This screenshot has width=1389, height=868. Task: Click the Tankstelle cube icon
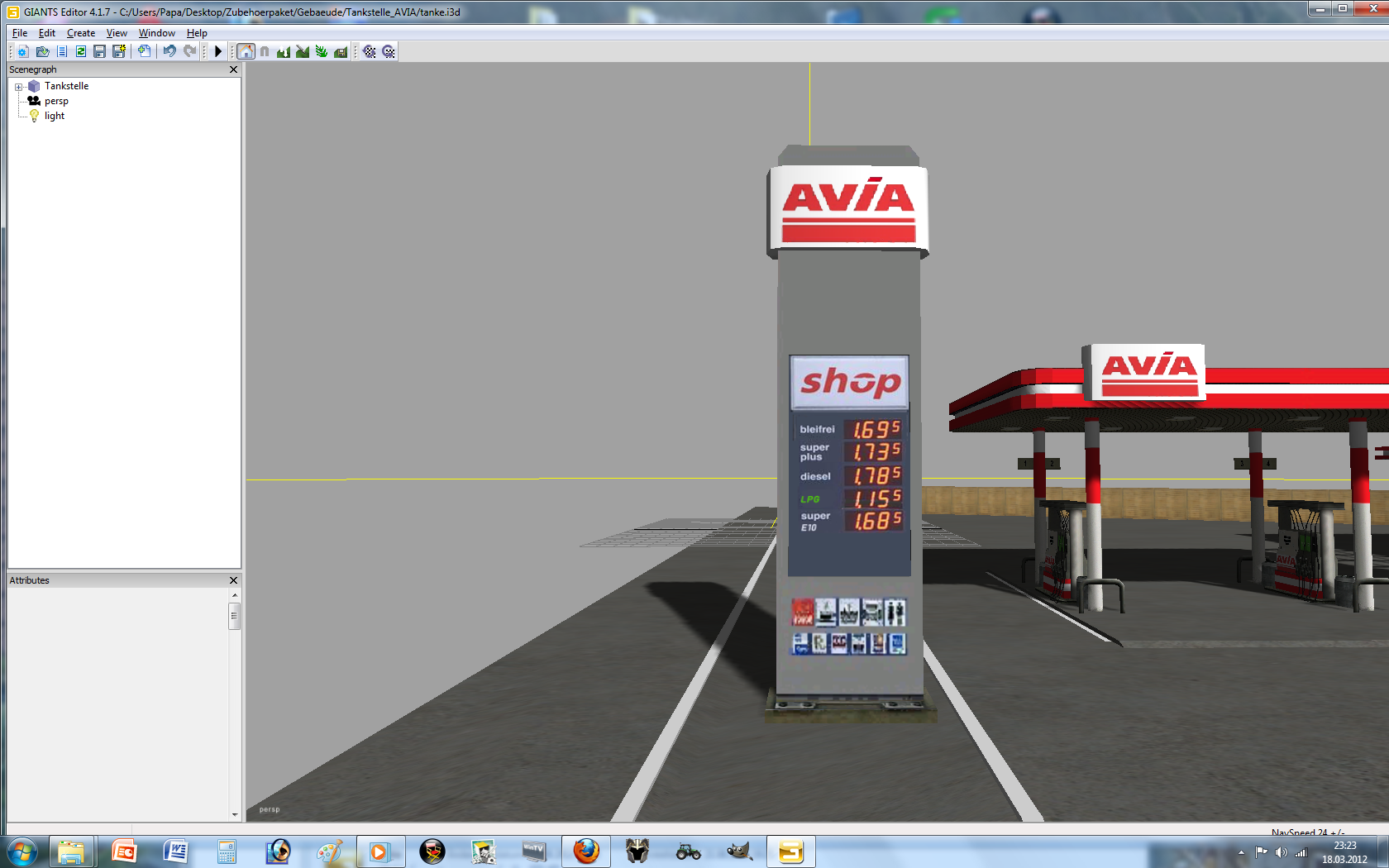34,86
